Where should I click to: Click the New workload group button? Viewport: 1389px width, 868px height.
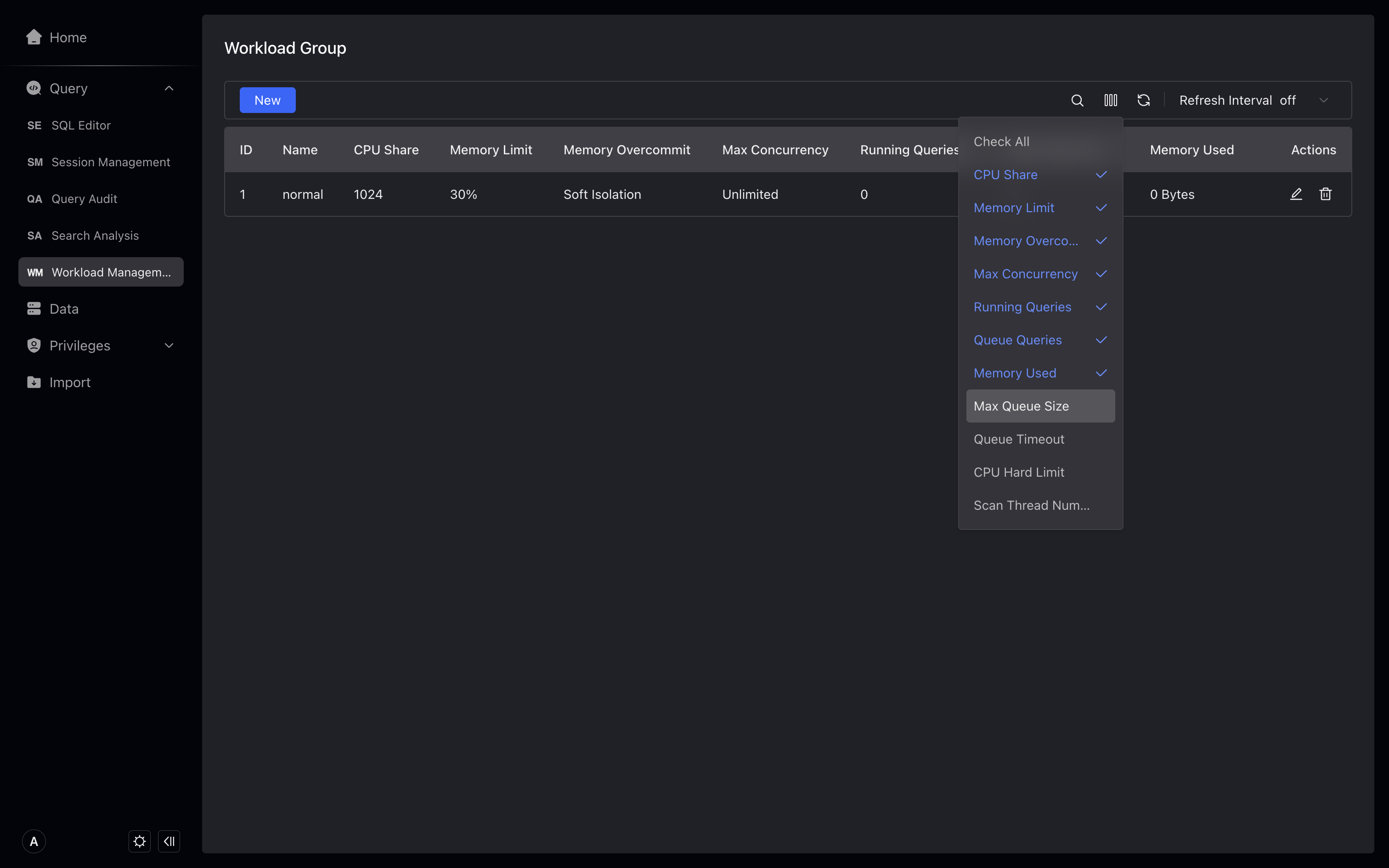tap(267, 101)
